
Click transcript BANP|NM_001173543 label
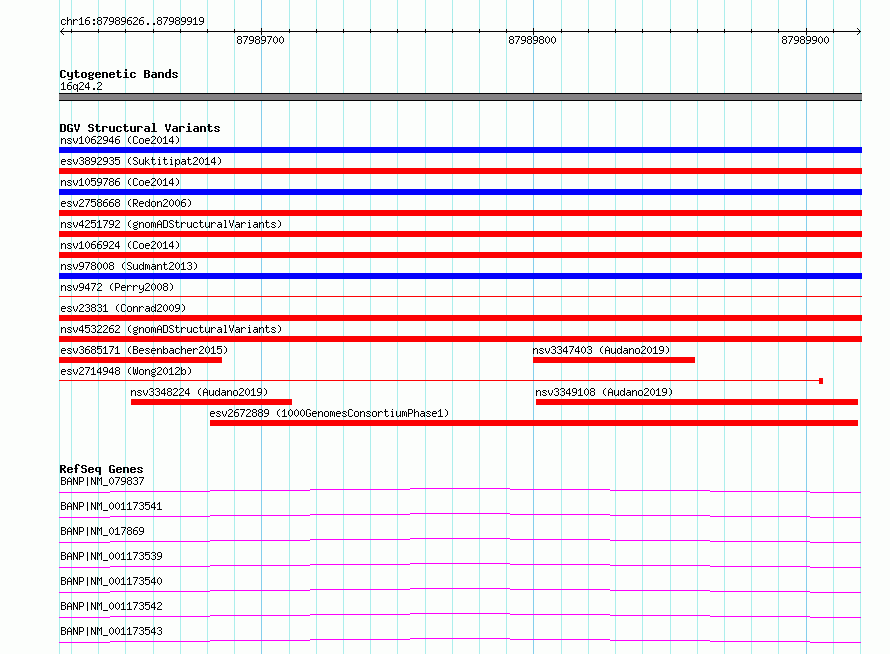(x=111, y=631)
